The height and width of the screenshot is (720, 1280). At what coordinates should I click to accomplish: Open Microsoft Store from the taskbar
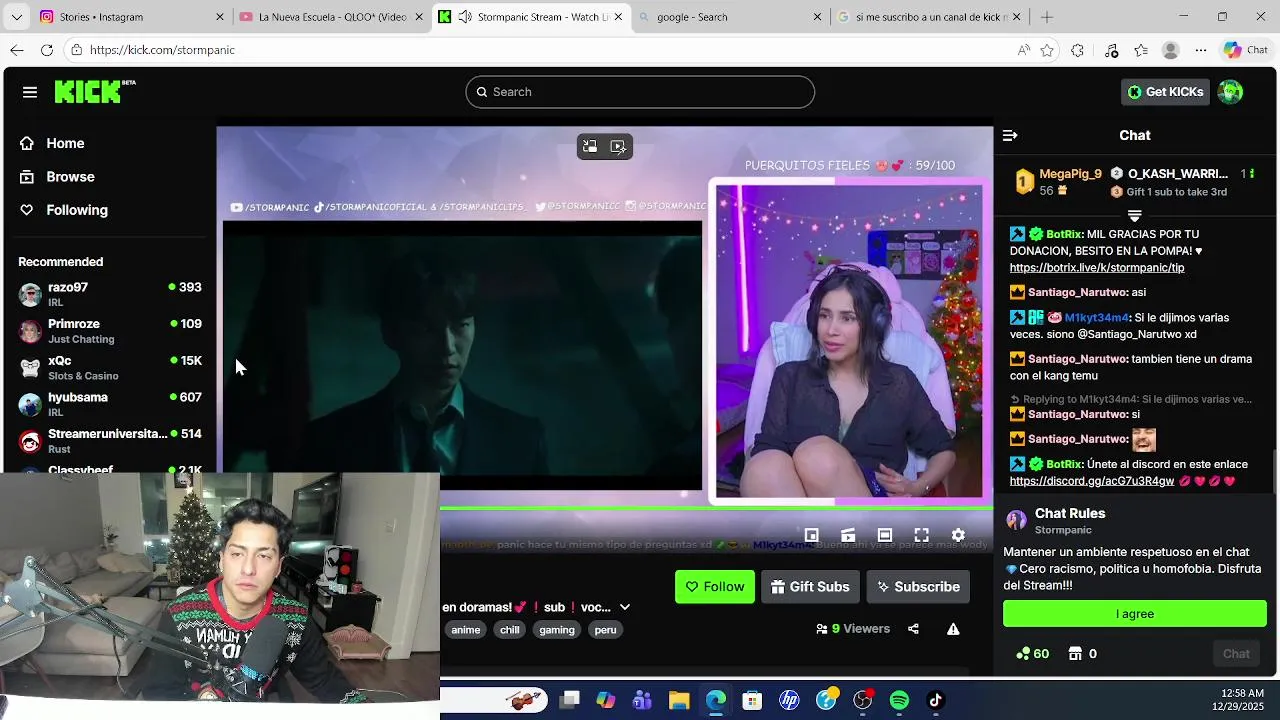click(752, 700)
